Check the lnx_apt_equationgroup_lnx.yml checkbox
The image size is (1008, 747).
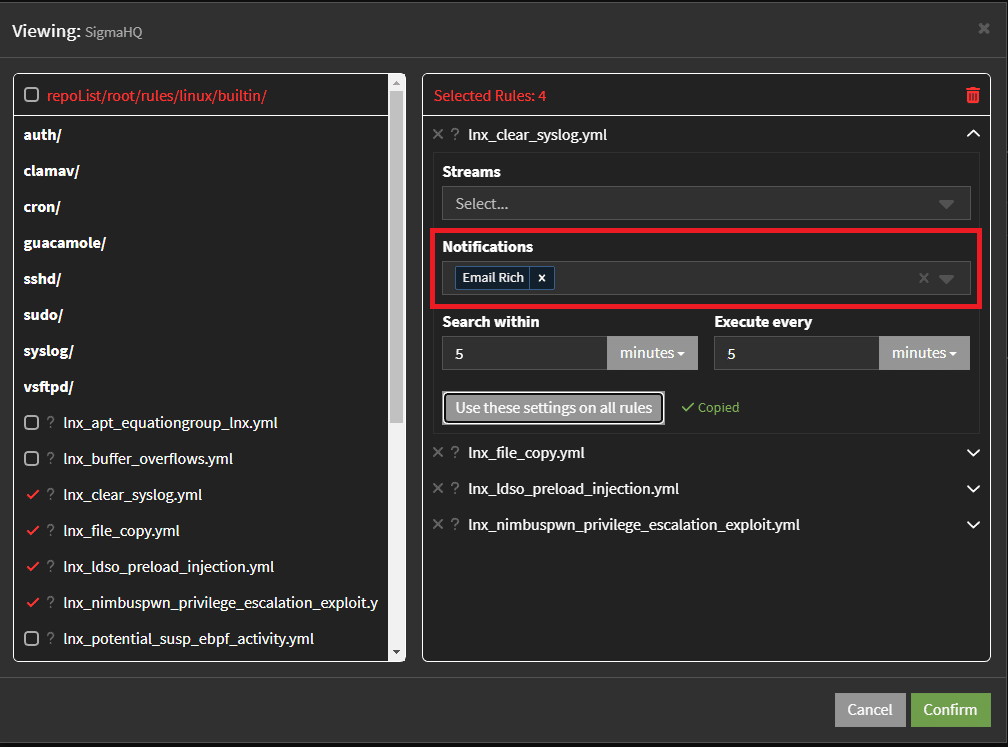coord(31,423)
